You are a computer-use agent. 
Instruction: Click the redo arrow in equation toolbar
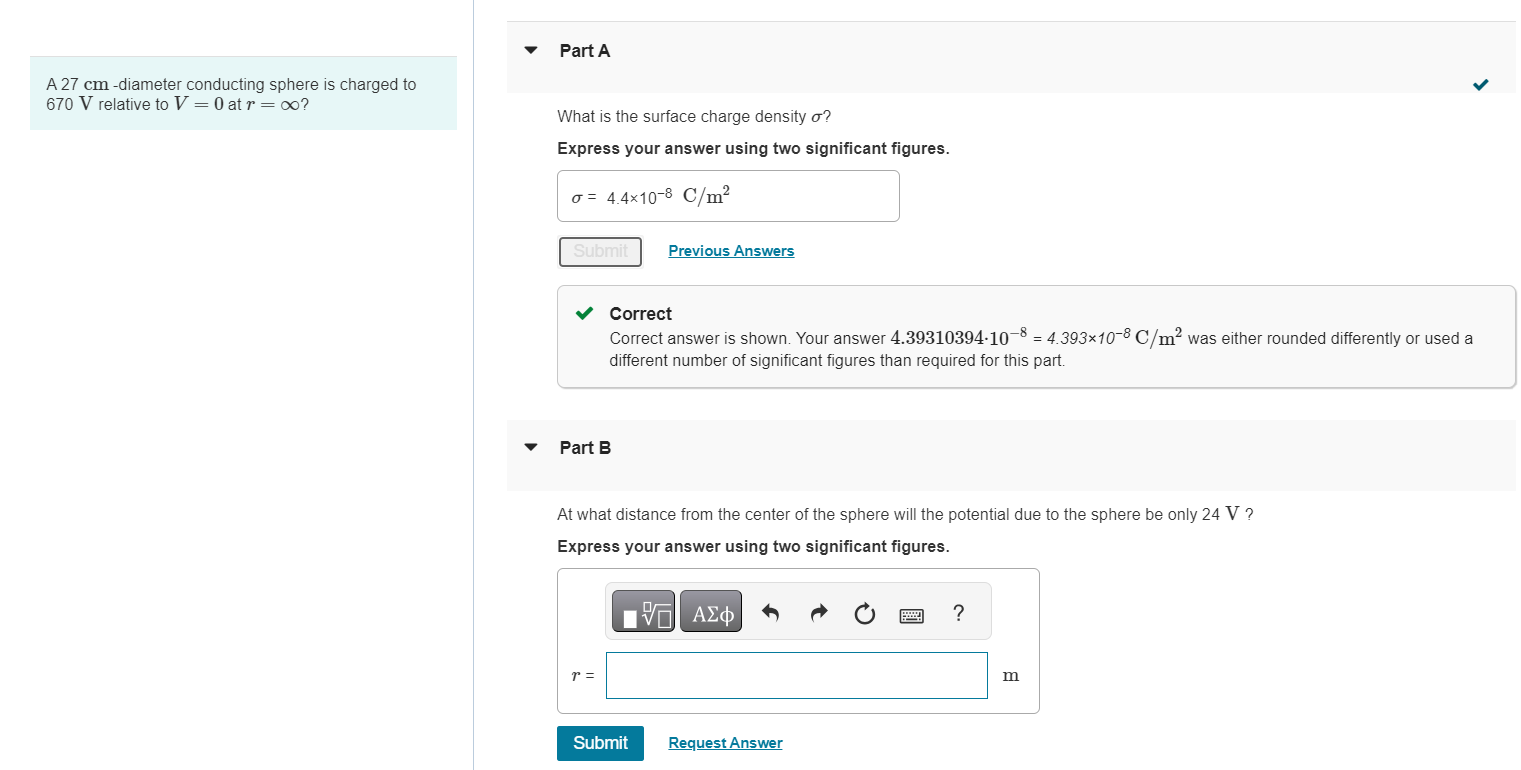pos(818,612)
